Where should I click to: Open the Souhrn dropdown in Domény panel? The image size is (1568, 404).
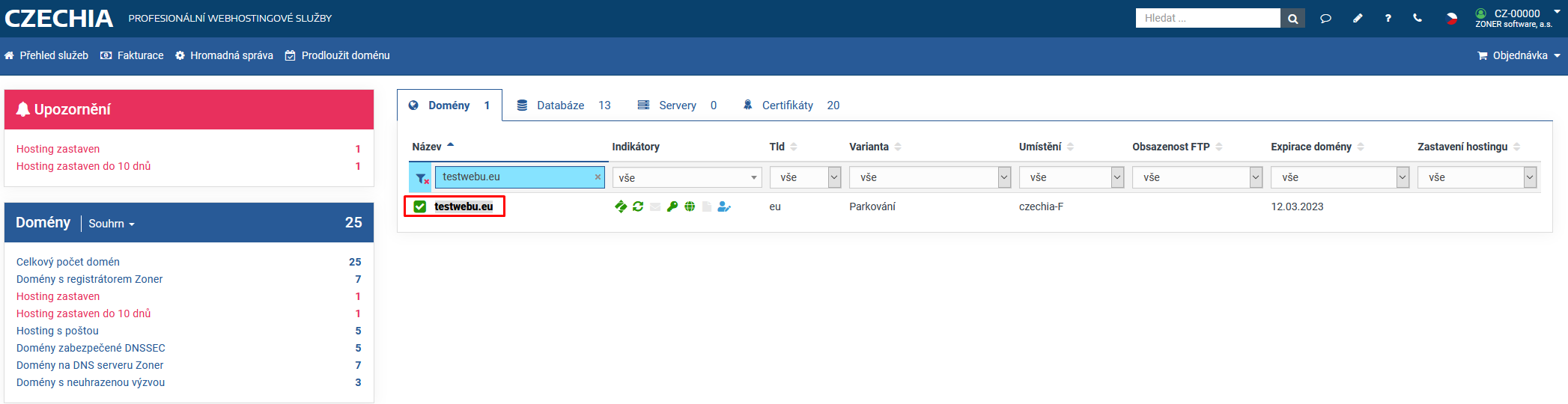(x=112, y=224)
